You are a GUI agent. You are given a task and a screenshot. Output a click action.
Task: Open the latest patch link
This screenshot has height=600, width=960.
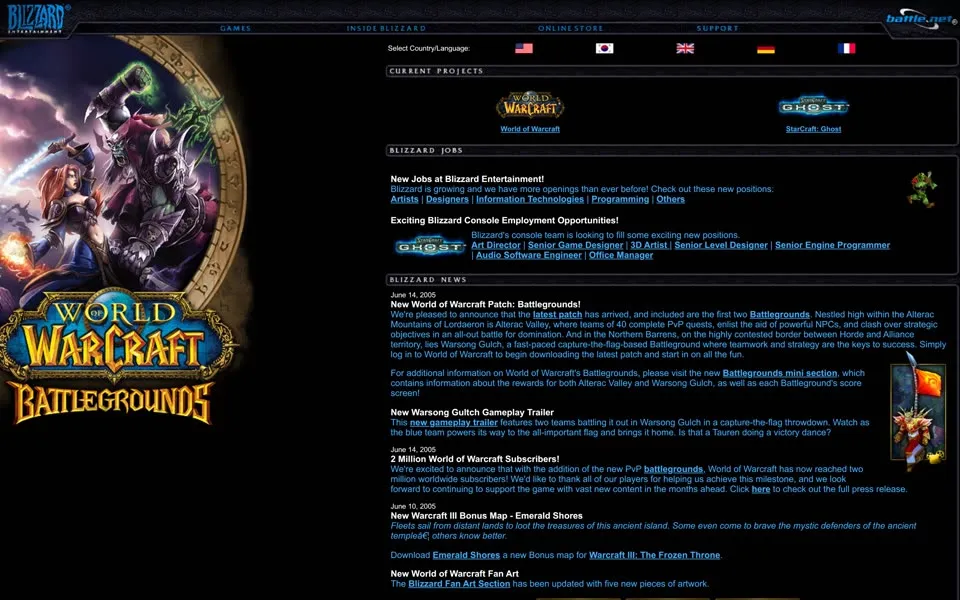[557, 315]
